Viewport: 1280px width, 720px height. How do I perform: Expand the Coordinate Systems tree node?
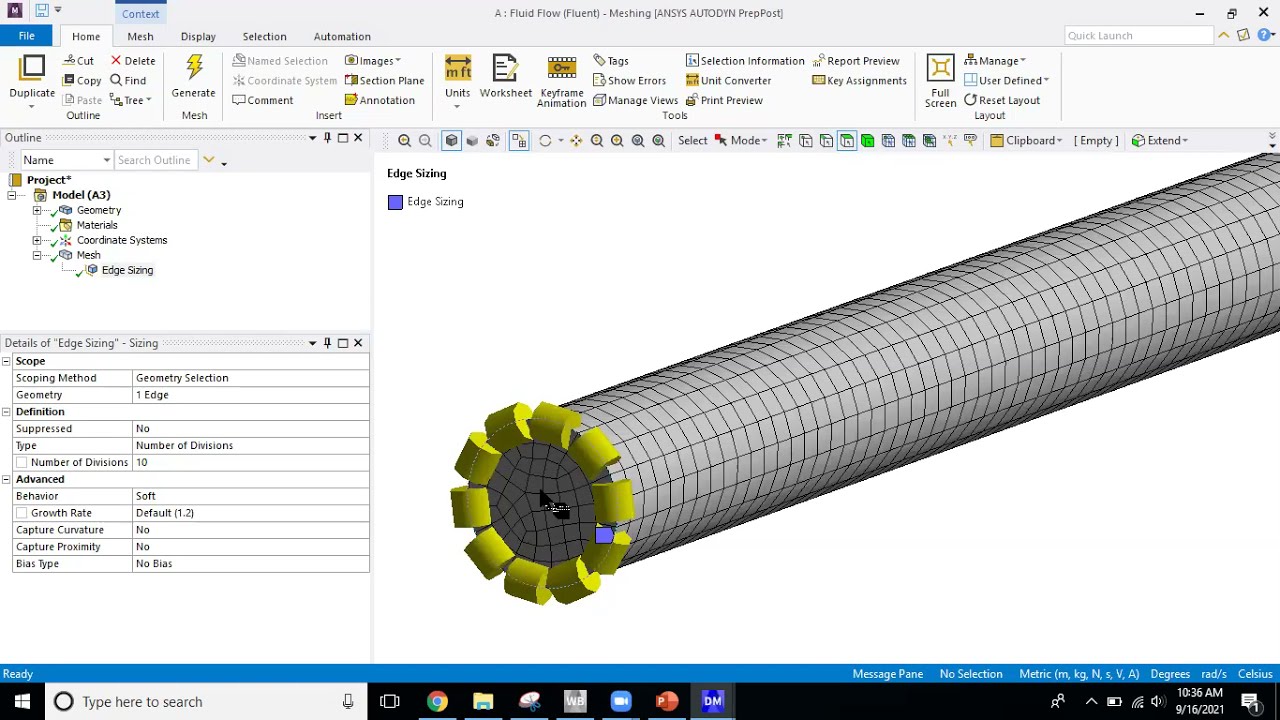pos(37,241)
